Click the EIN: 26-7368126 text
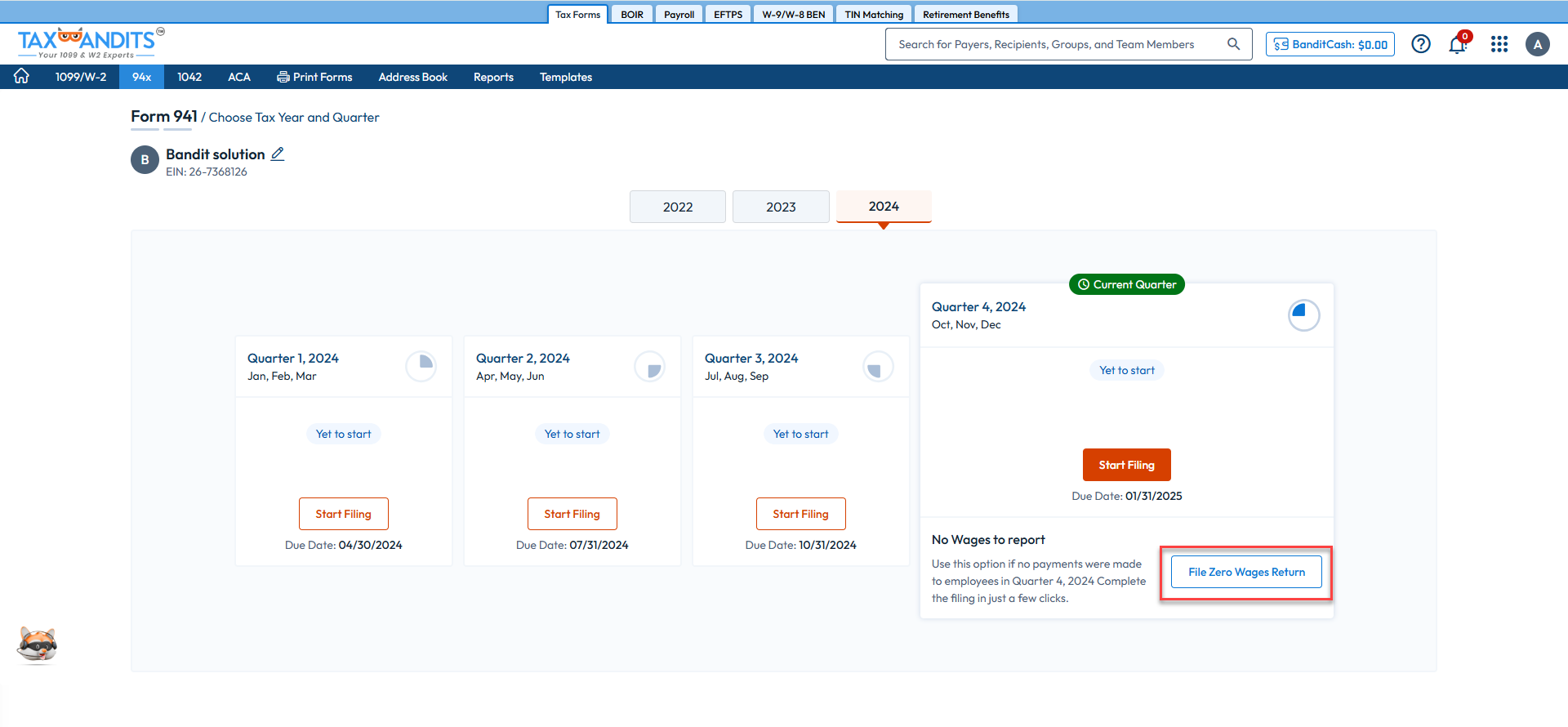This screenshot has width=1568, height=727. (207, 172)
